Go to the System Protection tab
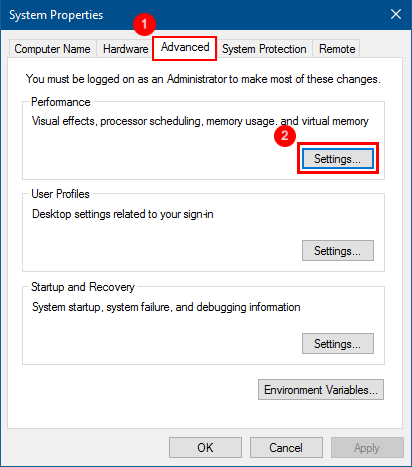The width and height of the screenshot is (412, 467). (264, 49)
